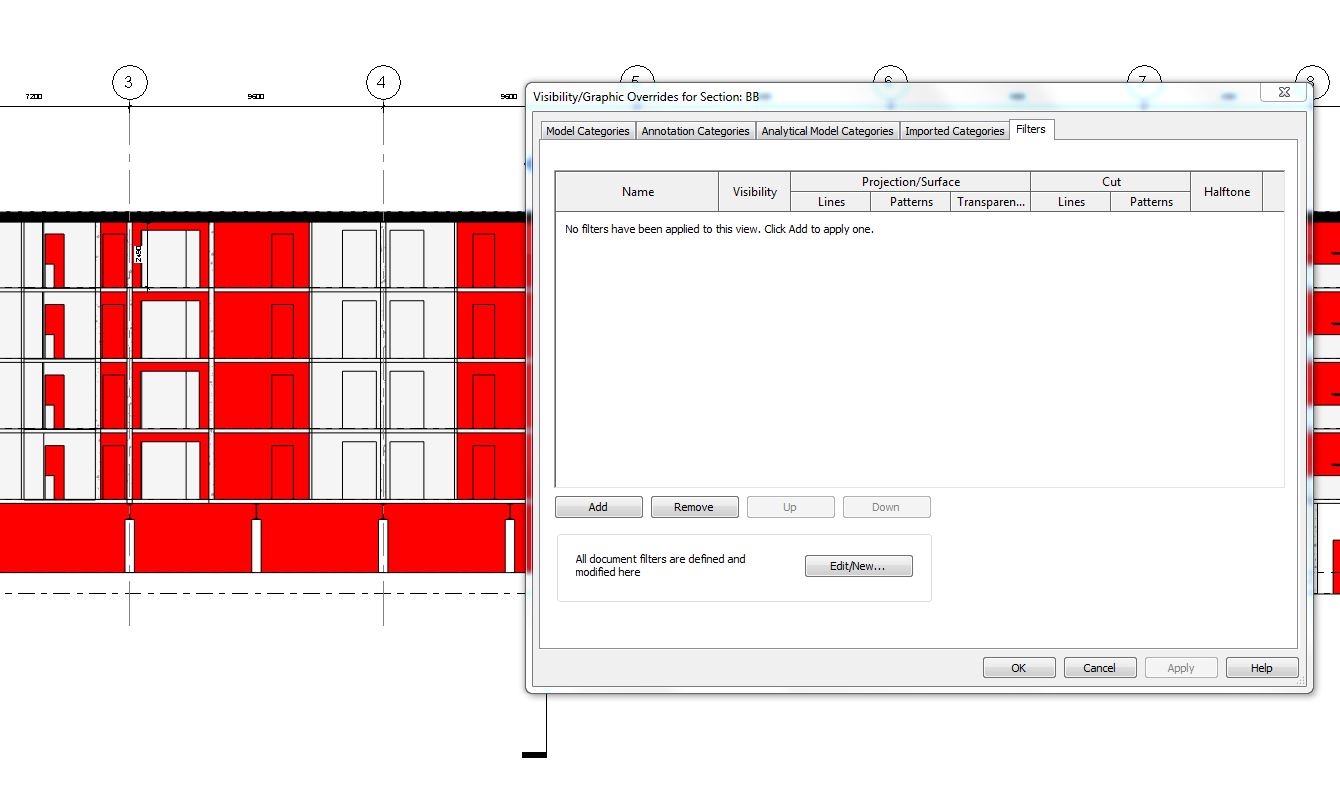Viewport: 1340px width, 797px height.
Task: Go to the Imported Categories tab
Action: point(954,131)
